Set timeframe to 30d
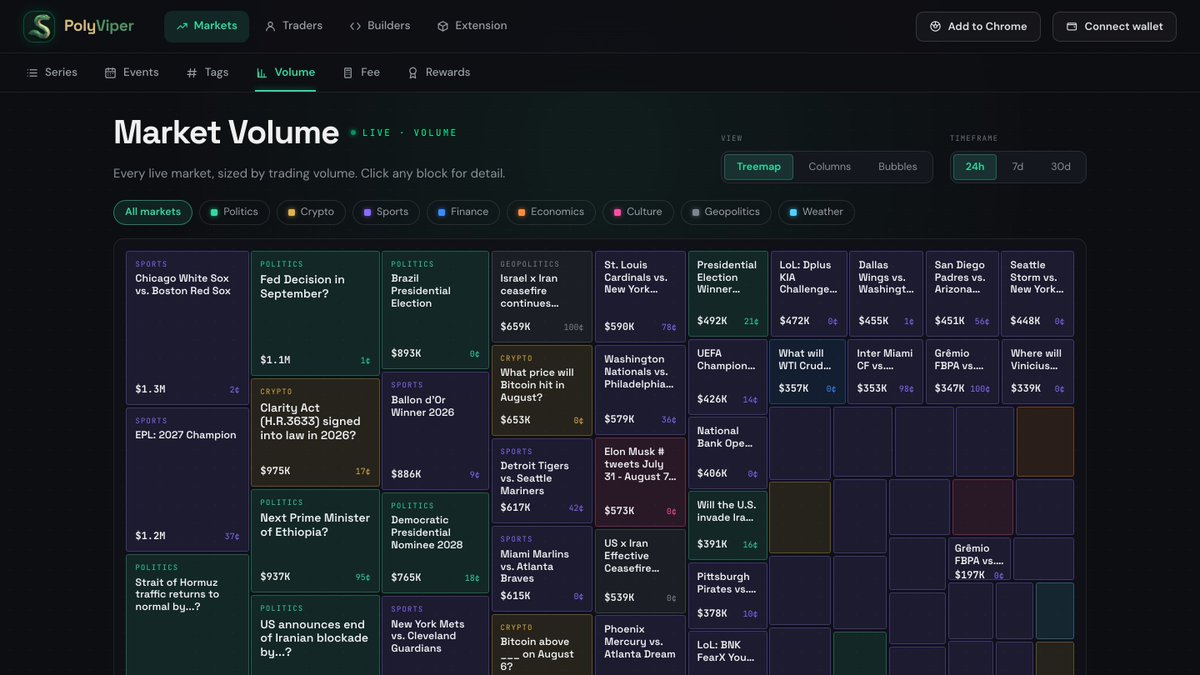The width and height of the screenshot is (1200, 675). 1061,167
